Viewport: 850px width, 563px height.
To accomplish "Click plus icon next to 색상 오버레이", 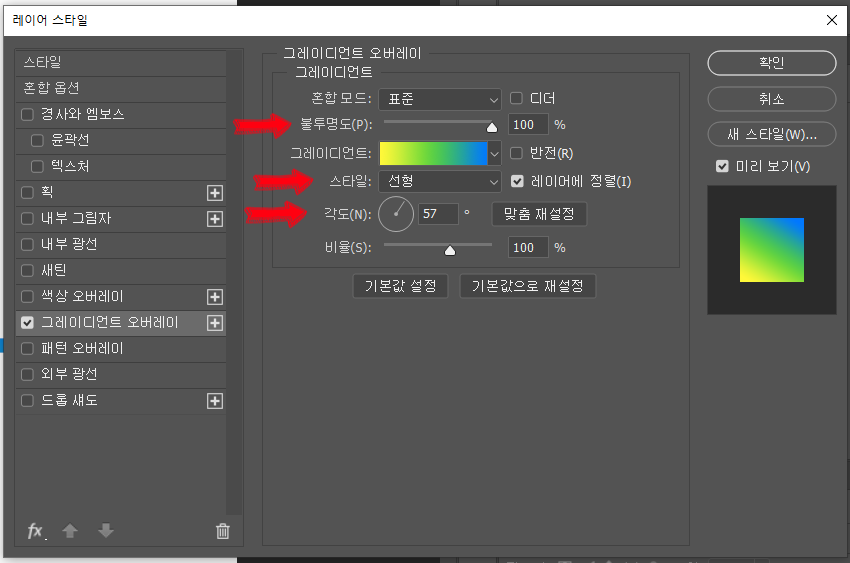I will [214, 297].
